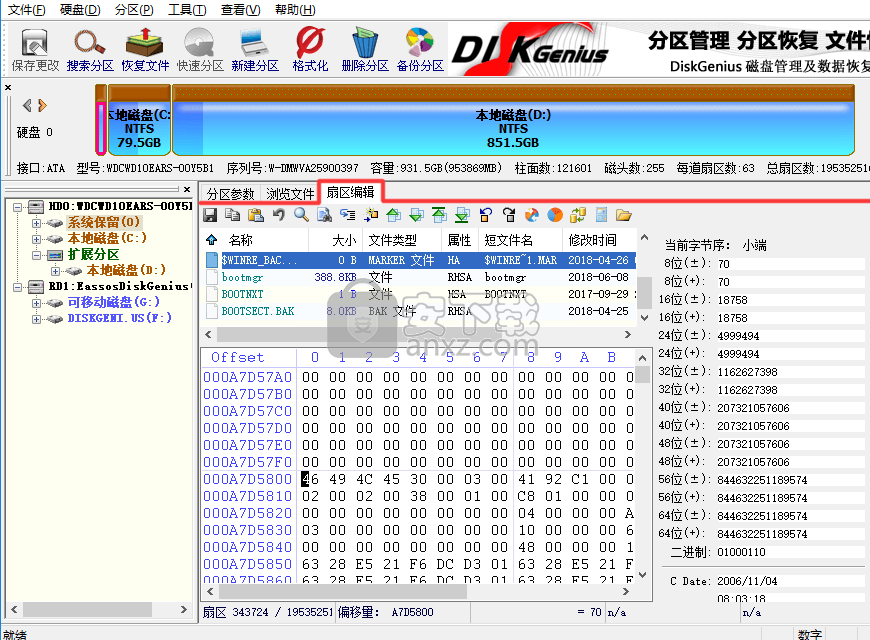
Task: Open the 硬盘(D) menu
Action: [x=80, y=10]
